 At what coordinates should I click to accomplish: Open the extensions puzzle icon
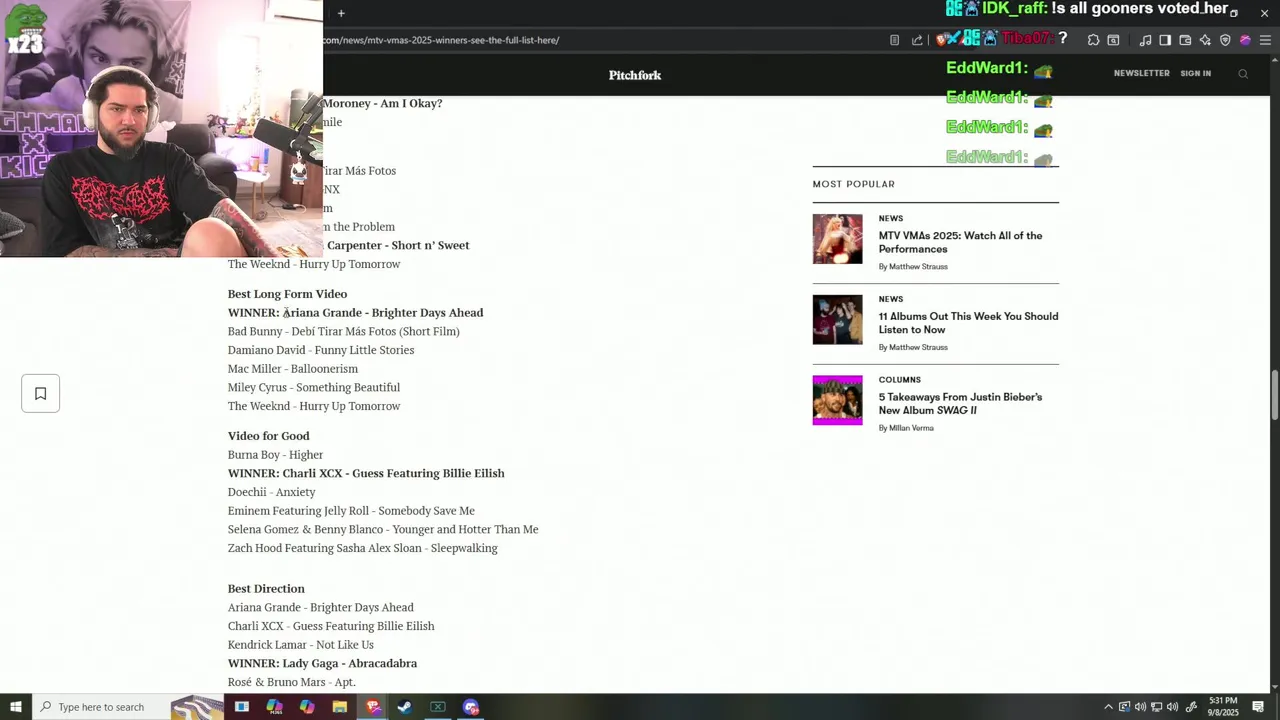click(x=1093, y=40)
